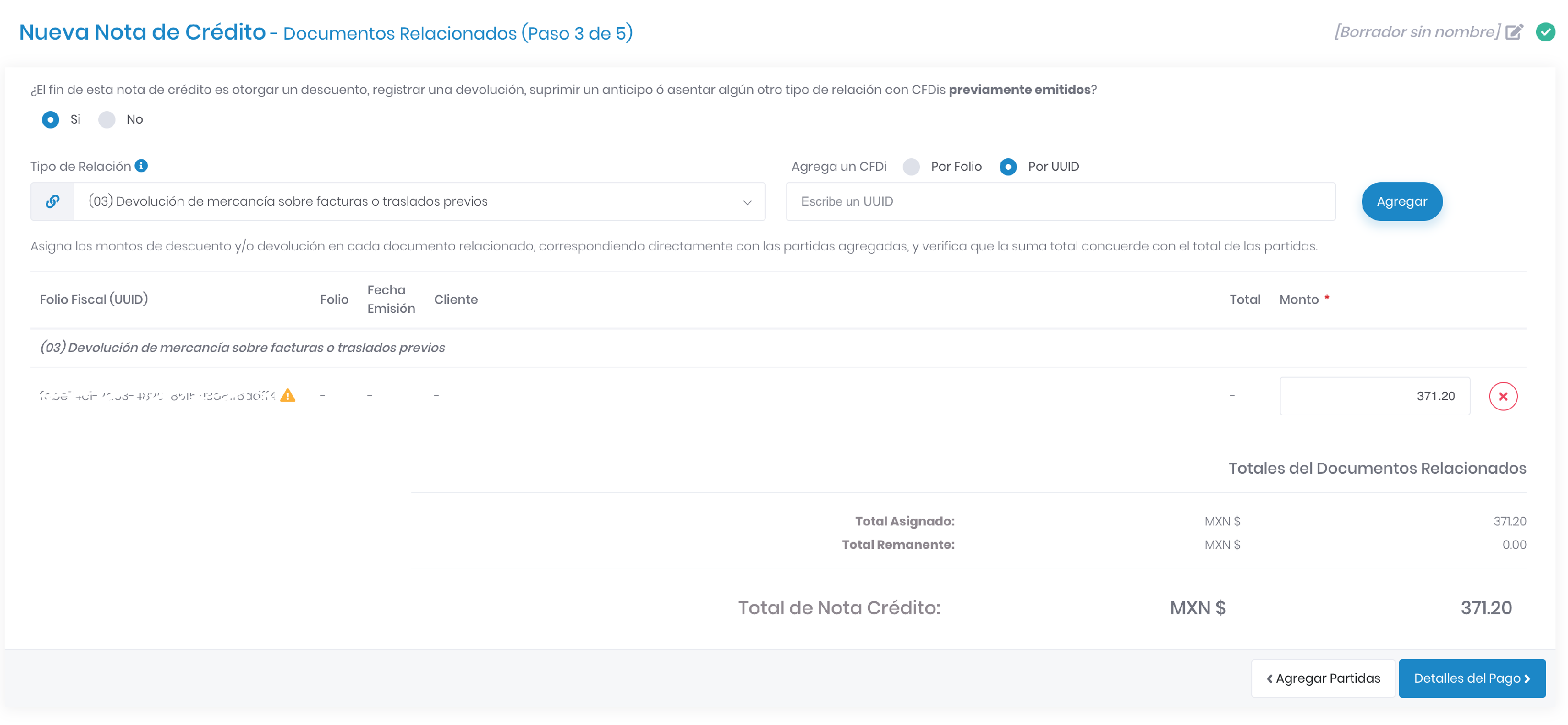The height and width of the screenshot is (725, 1568).
Task: Click the Folio column header
Action: click(x=334, y=299)
